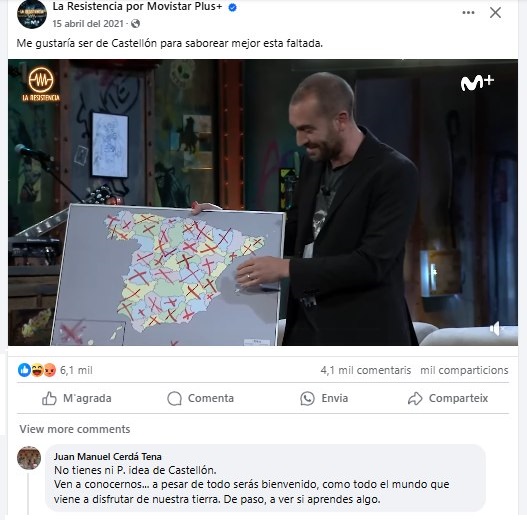Open Juan Manuel Cerdá Tena's profile name
527x520 pixels.
pos(108,456)
